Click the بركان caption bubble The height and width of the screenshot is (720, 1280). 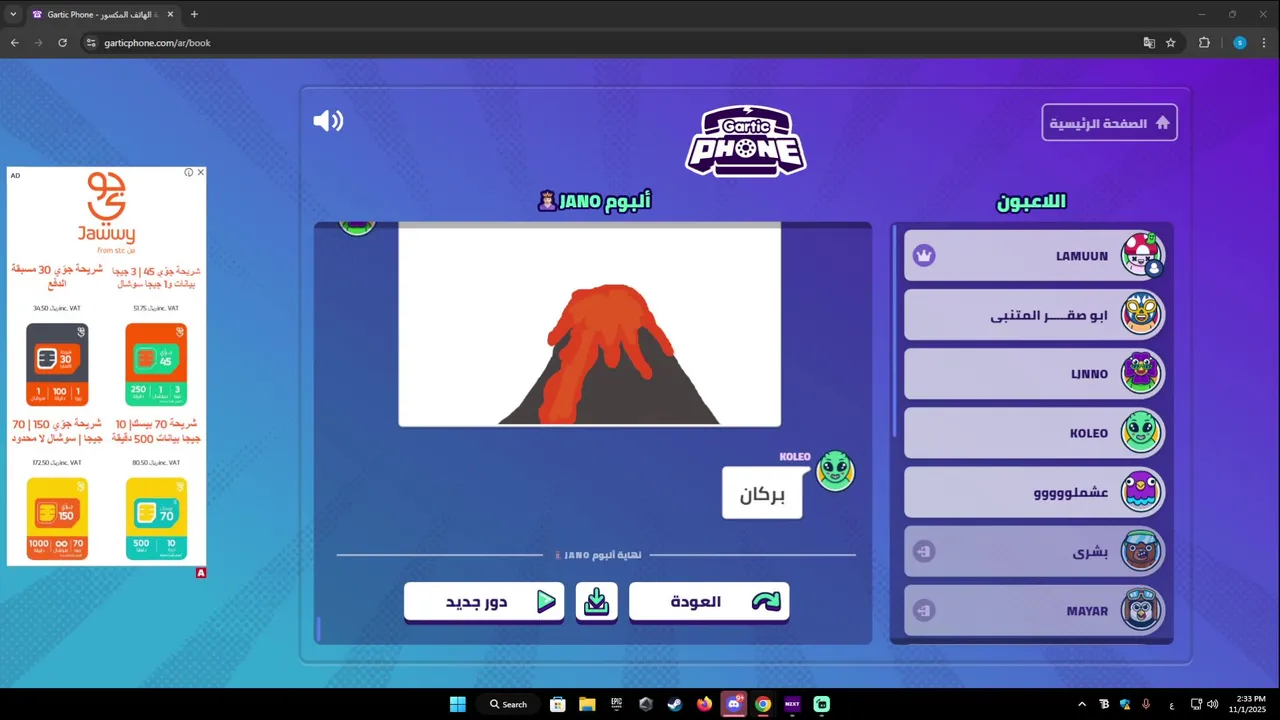pyautogui.click(x=762, y=494)
